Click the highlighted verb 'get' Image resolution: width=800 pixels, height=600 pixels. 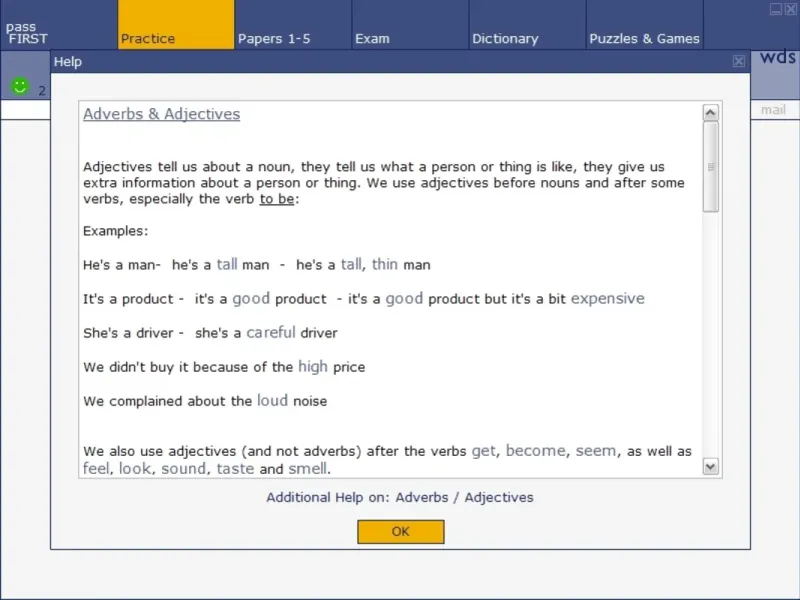(x=484, y=451)
